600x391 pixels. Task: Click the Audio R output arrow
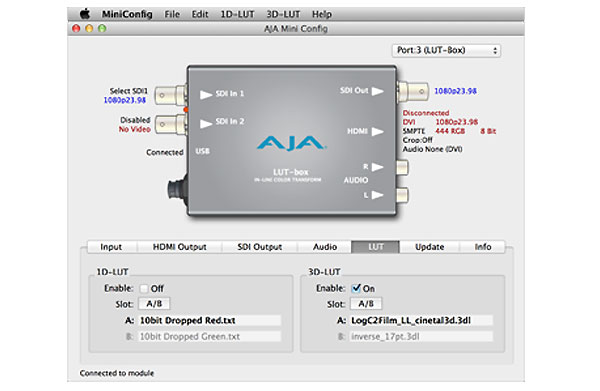(378, 167)
